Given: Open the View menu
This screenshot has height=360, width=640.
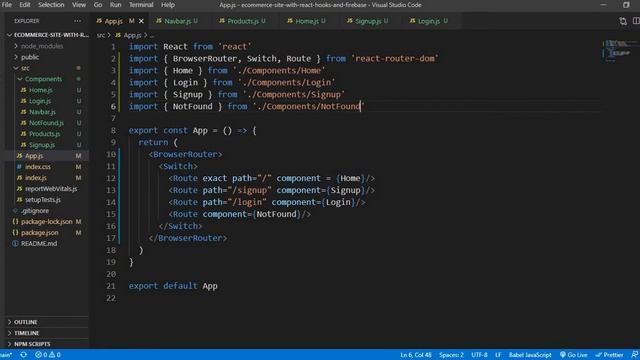Looking at the screenshot, I should pos(79,5).
